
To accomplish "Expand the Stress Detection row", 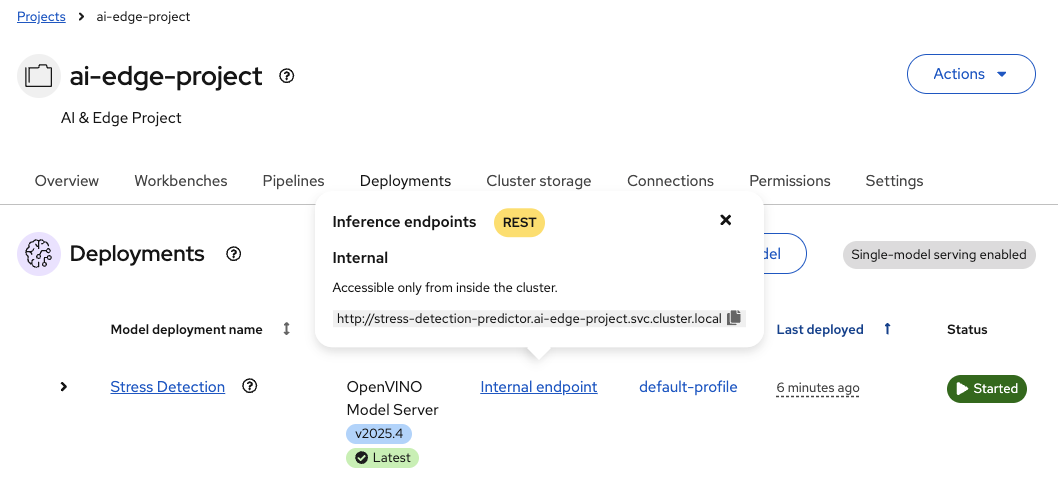I will pos(64,387).
